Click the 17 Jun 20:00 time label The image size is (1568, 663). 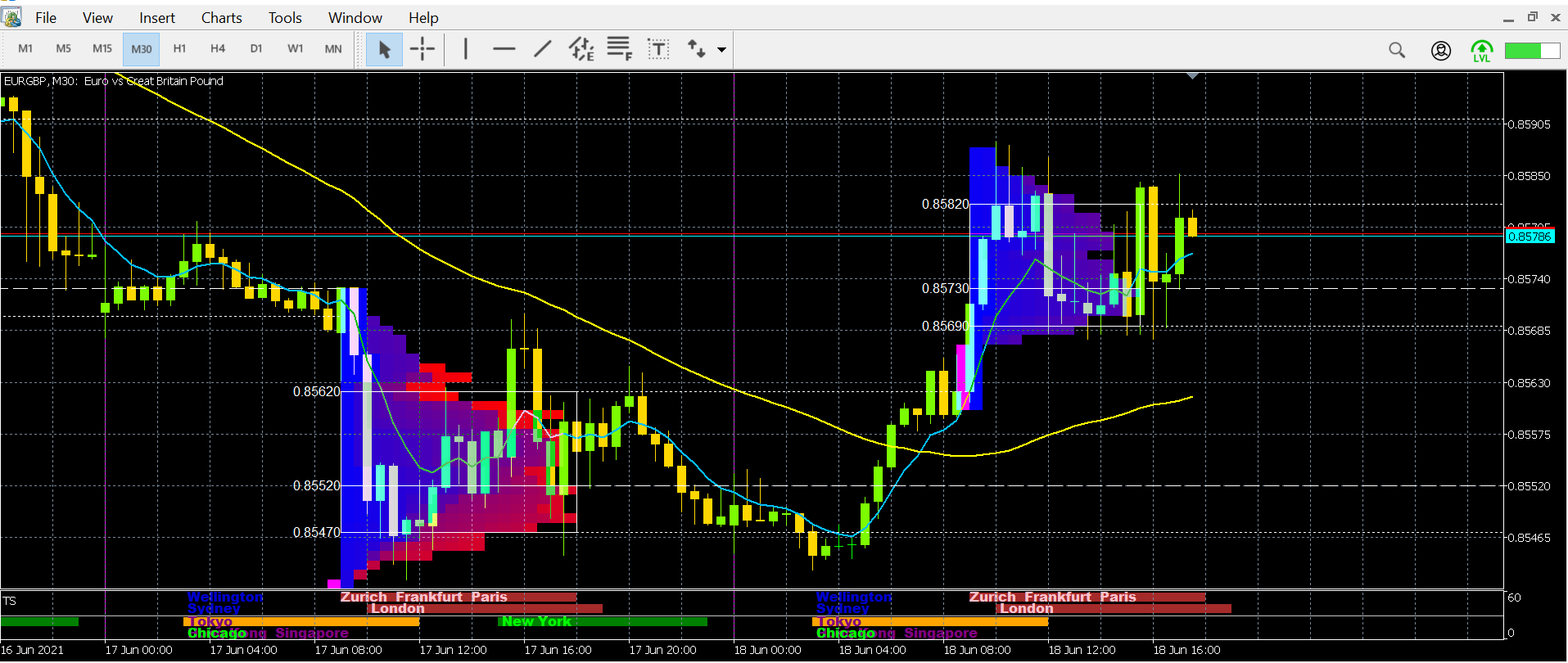(662, 650)
